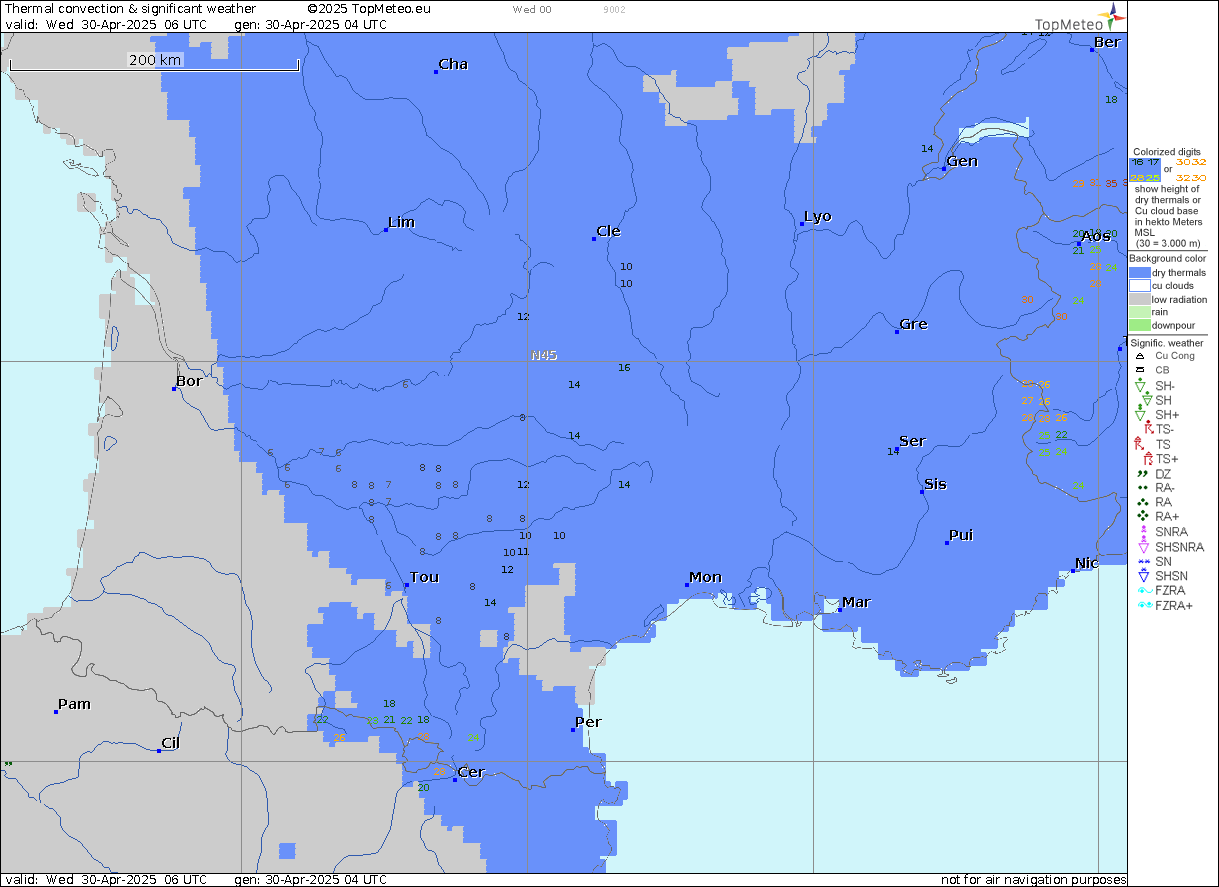This screenshot has height=887, width=1219.
Task: Click the 'Background color' legend heading
Action: 1167,258
